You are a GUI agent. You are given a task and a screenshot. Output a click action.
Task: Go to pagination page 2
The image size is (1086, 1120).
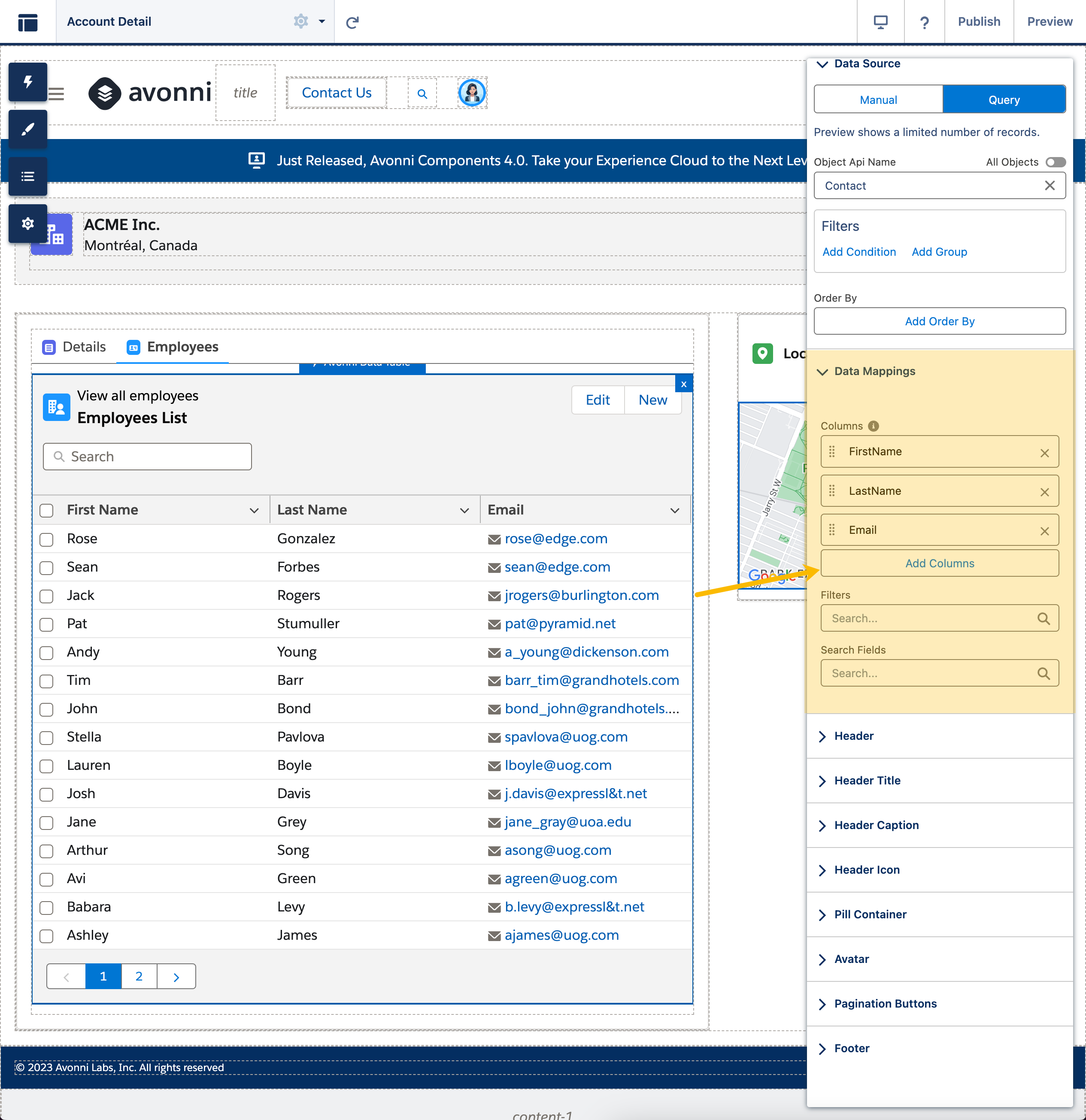point(139,976)
